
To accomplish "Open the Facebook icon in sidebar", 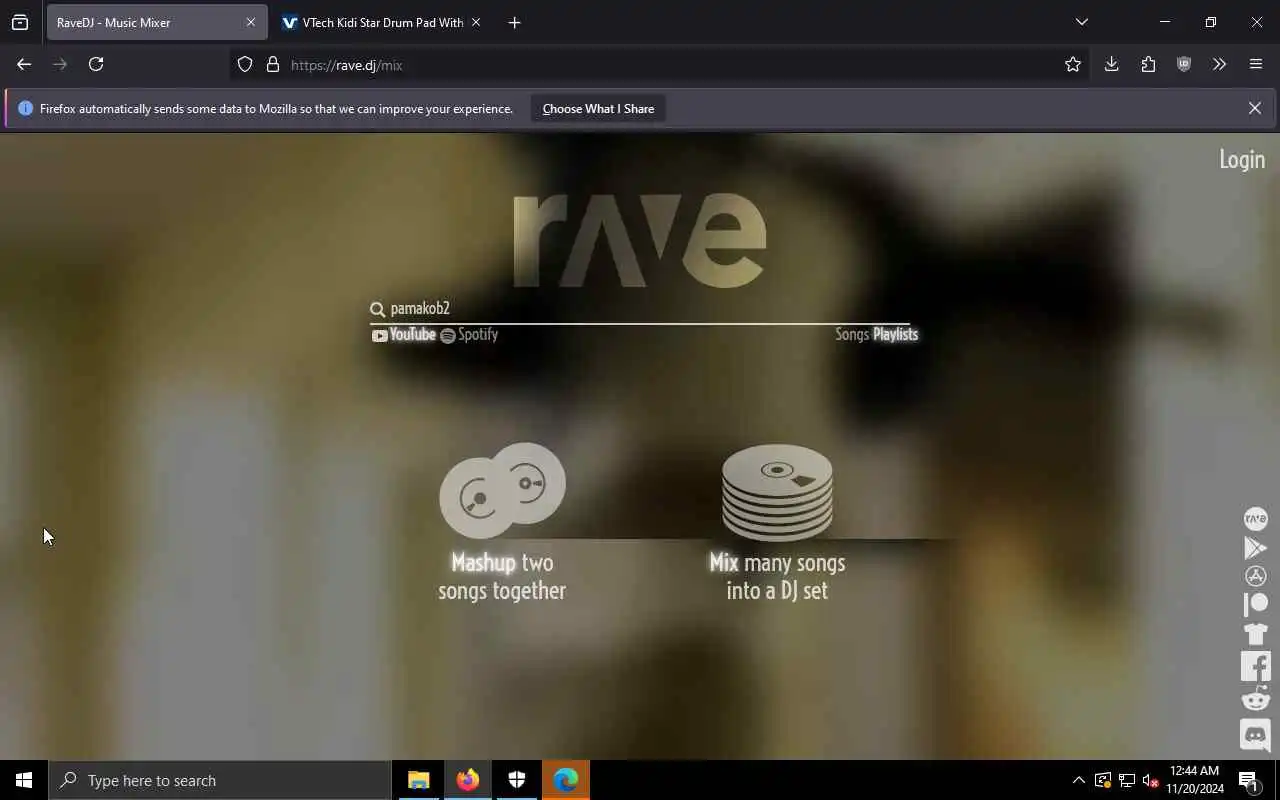I will [1255, 666].
